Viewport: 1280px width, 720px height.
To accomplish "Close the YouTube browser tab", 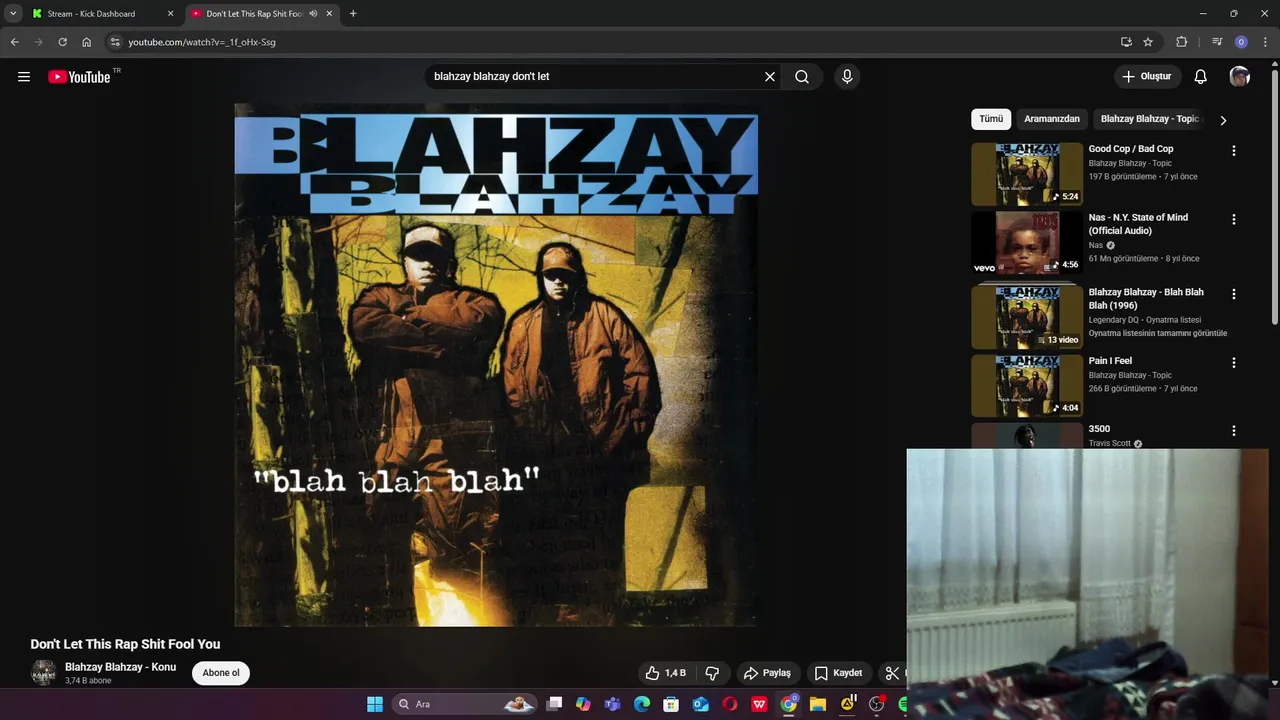I will (x=330, y=14).
